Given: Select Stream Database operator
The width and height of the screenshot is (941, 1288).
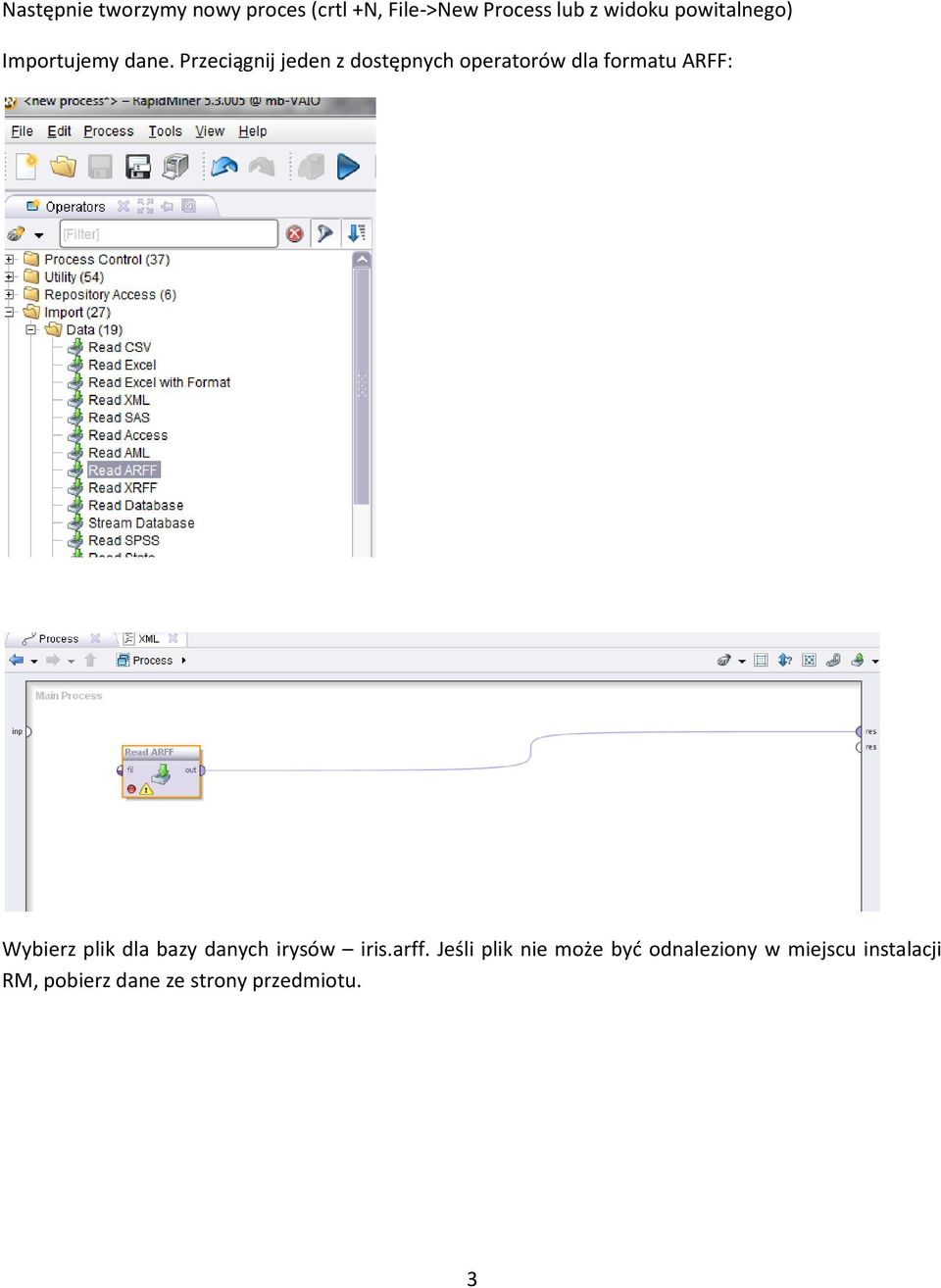Looking at the screenshot, I should click(141, 523).
